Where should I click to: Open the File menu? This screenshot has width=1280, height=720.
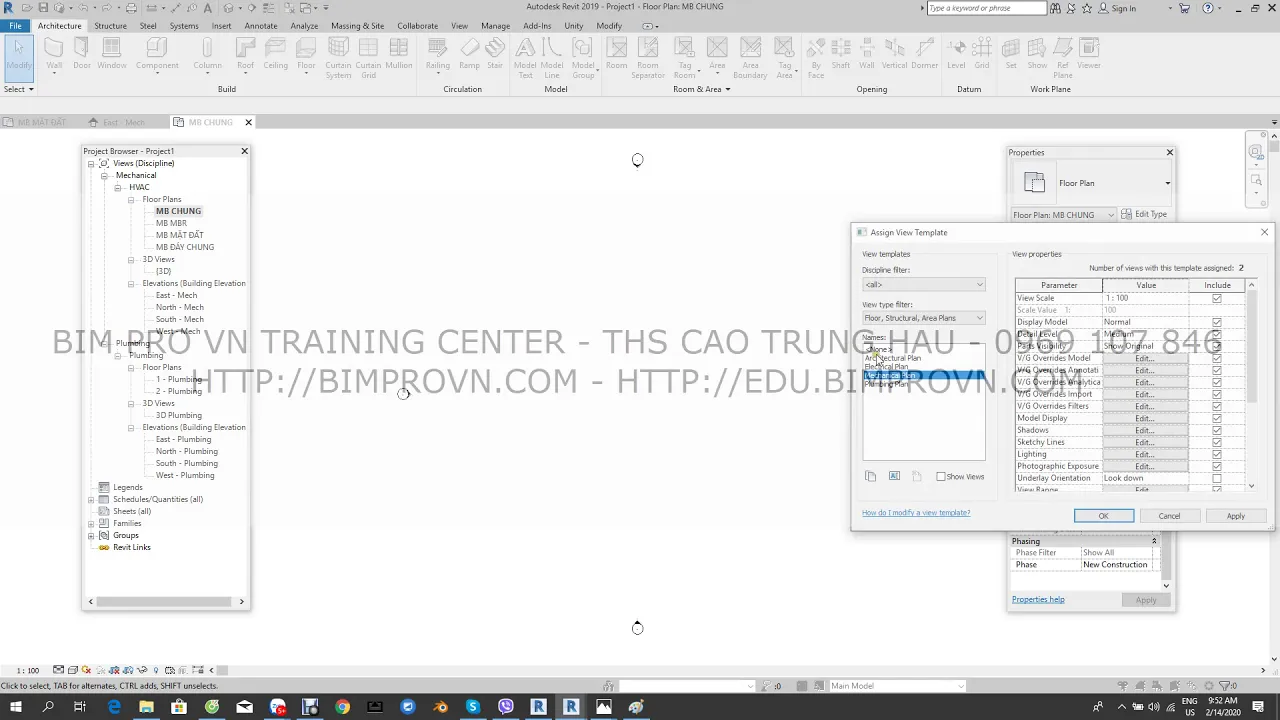pyautogui.click(x=16, y=26)
